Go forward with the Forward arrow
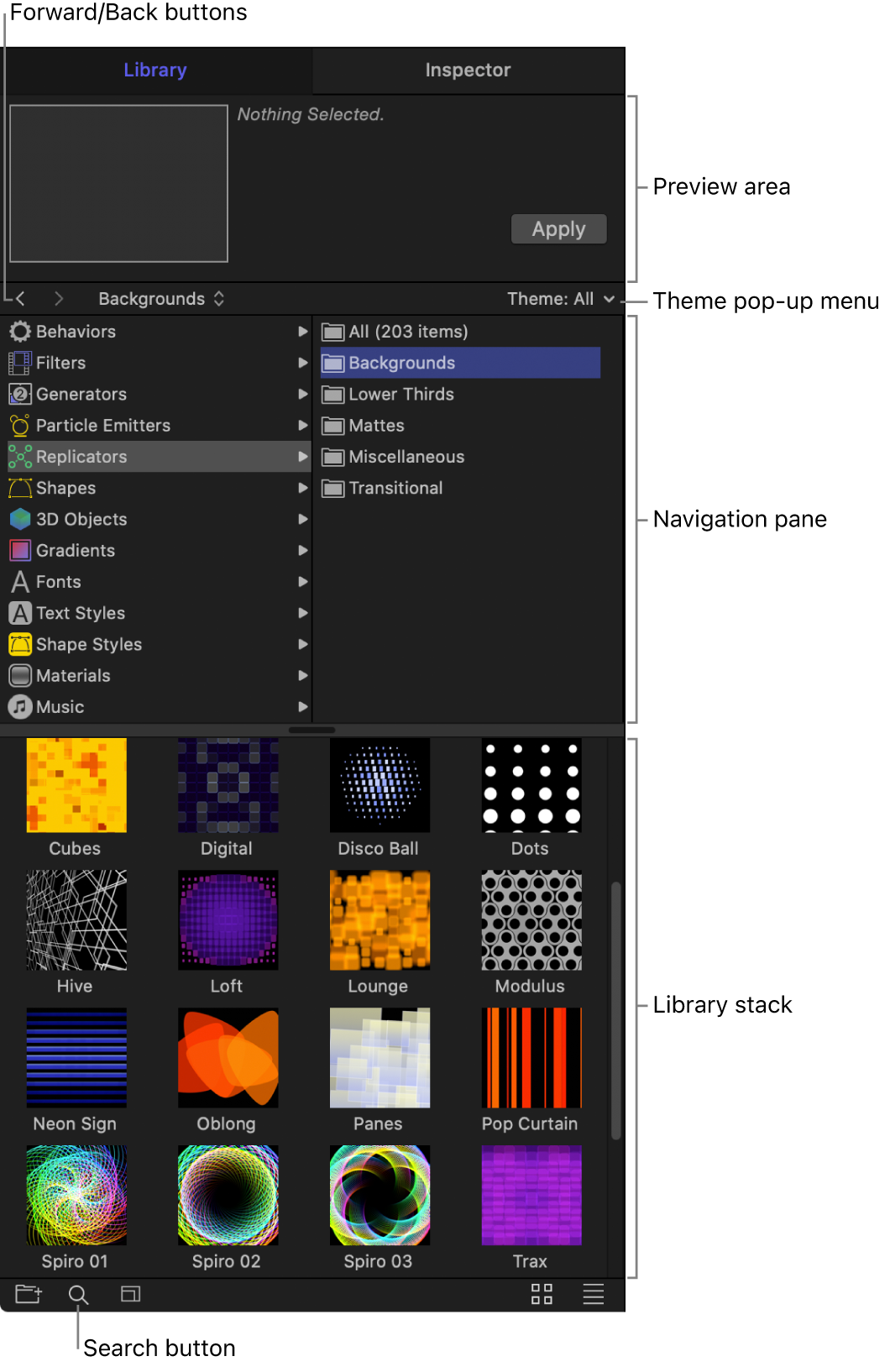Image resolution: width=890 pixels, height=1372 pixels. [58, 299]
